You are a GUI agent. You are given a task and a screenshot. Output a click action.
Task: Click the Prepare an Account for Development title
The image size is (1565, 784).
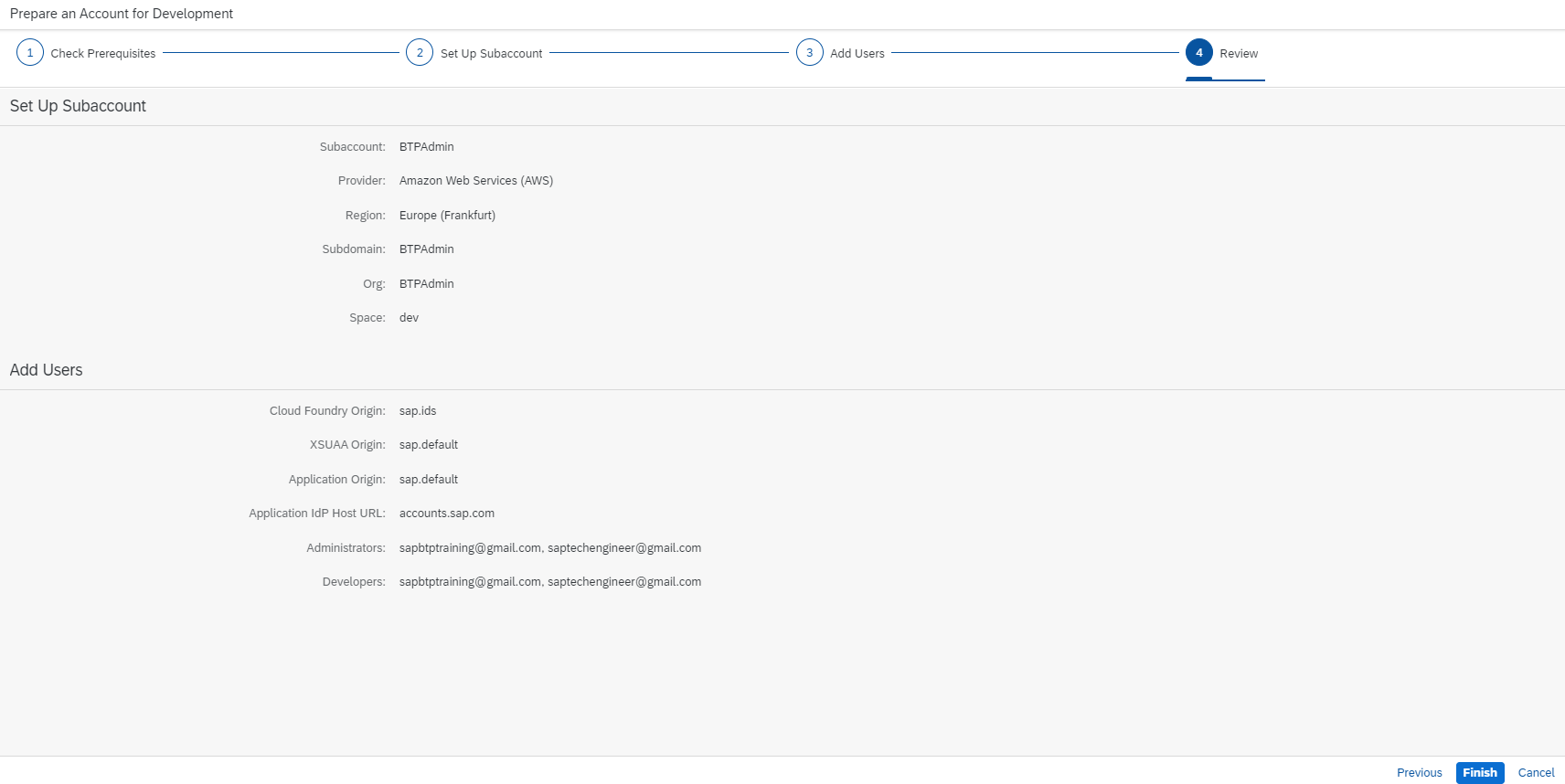[122, 14]
